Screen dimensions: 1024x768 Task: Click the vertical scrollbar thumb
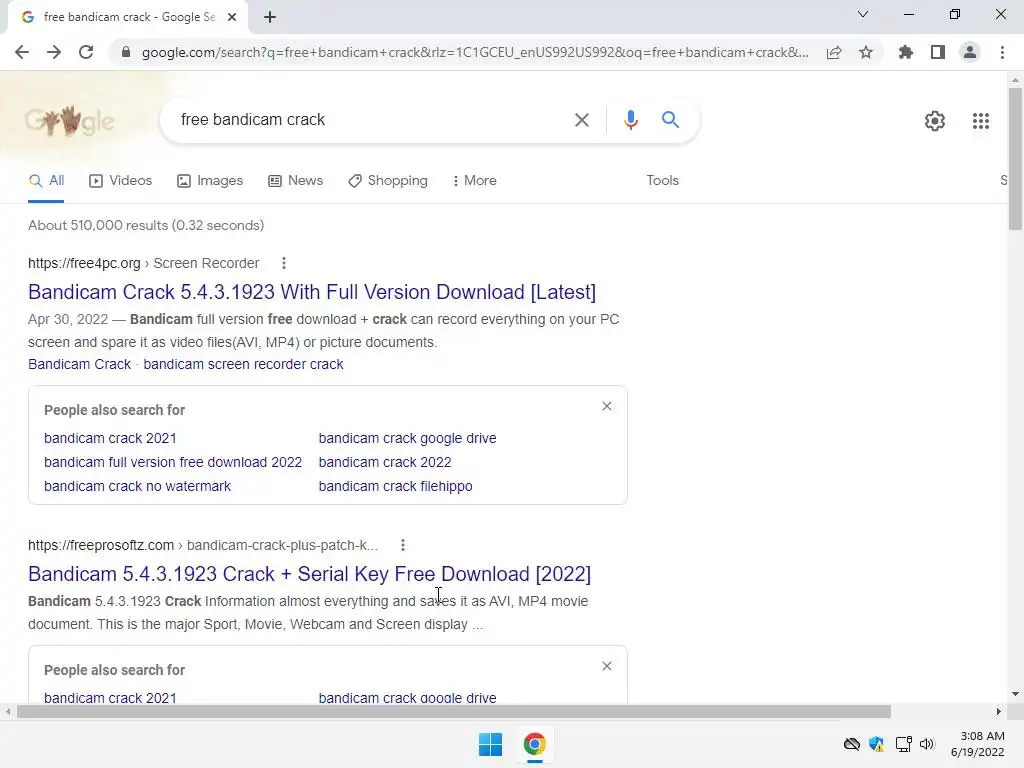[x=1015, y=159]
